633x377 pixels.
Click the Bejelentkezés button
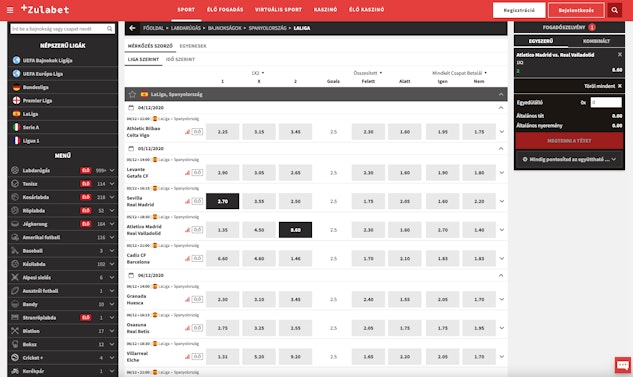[576, 10]
